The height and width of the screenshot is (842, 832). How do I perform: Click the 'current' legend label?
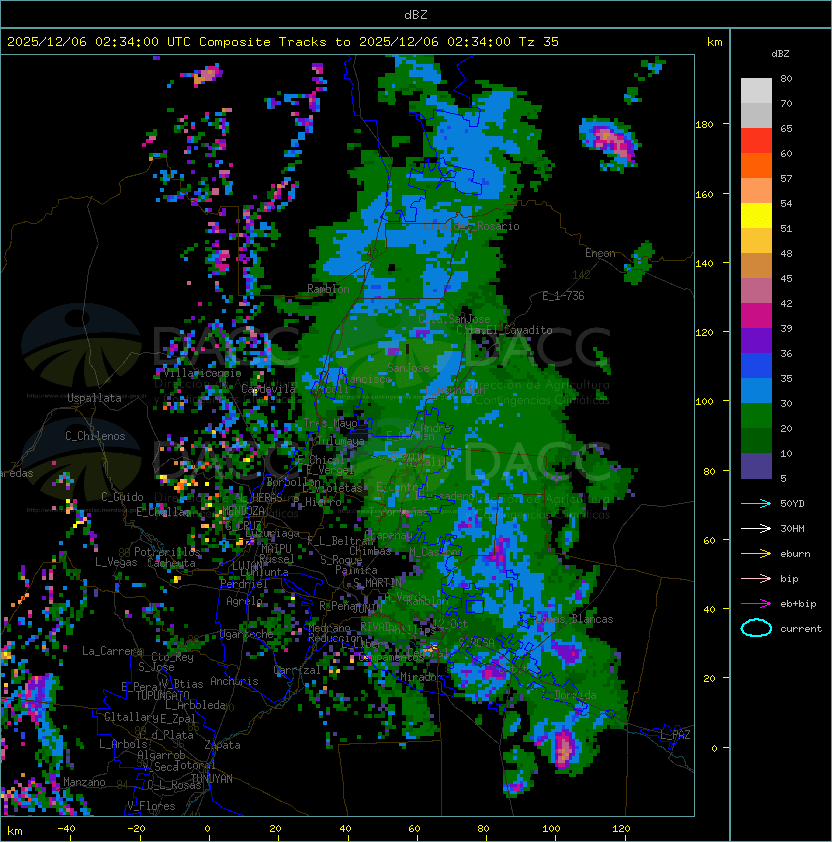[801, 629]
